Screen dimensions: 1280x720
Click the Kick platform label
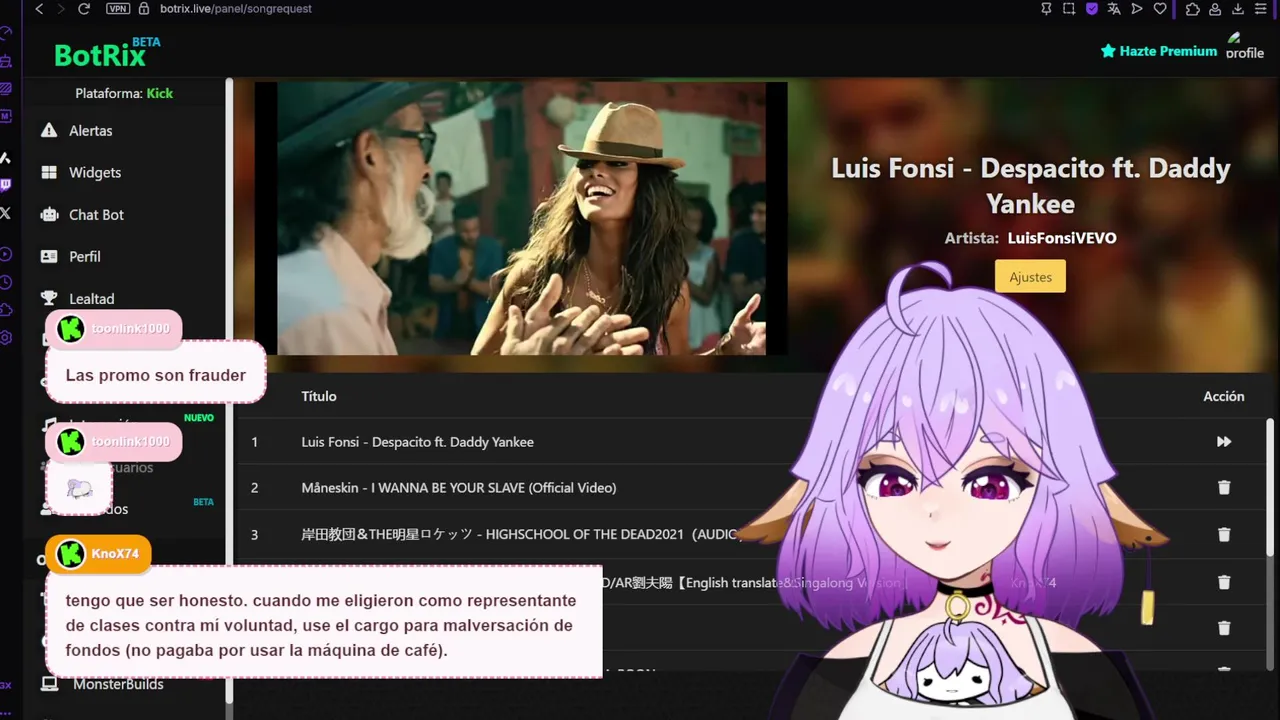[159, 93]
